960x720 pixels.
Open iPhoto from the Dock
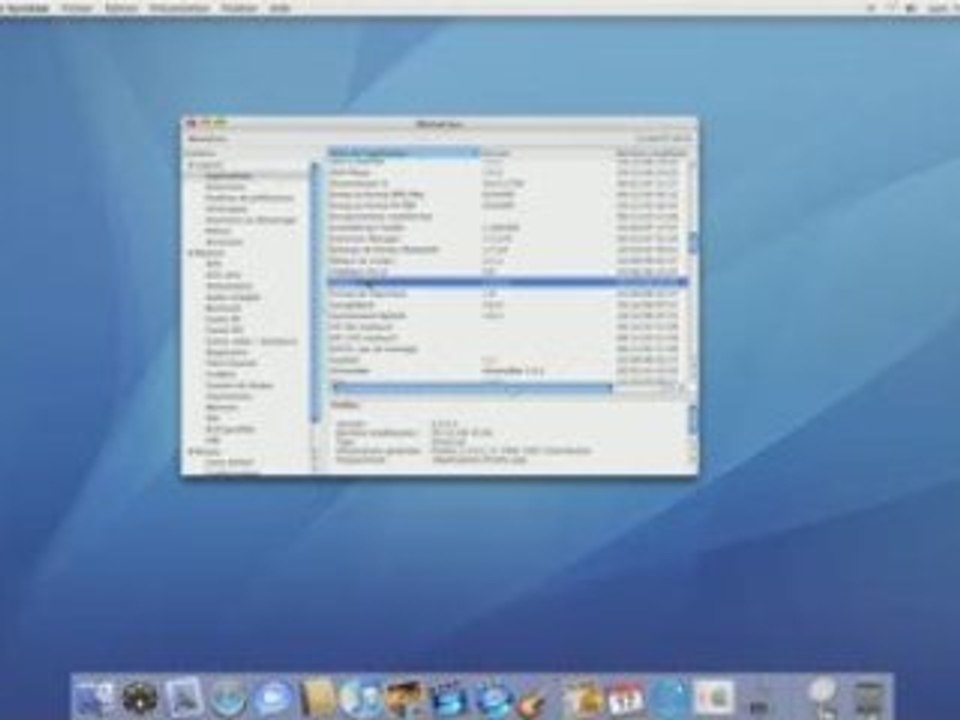(405, 698)
